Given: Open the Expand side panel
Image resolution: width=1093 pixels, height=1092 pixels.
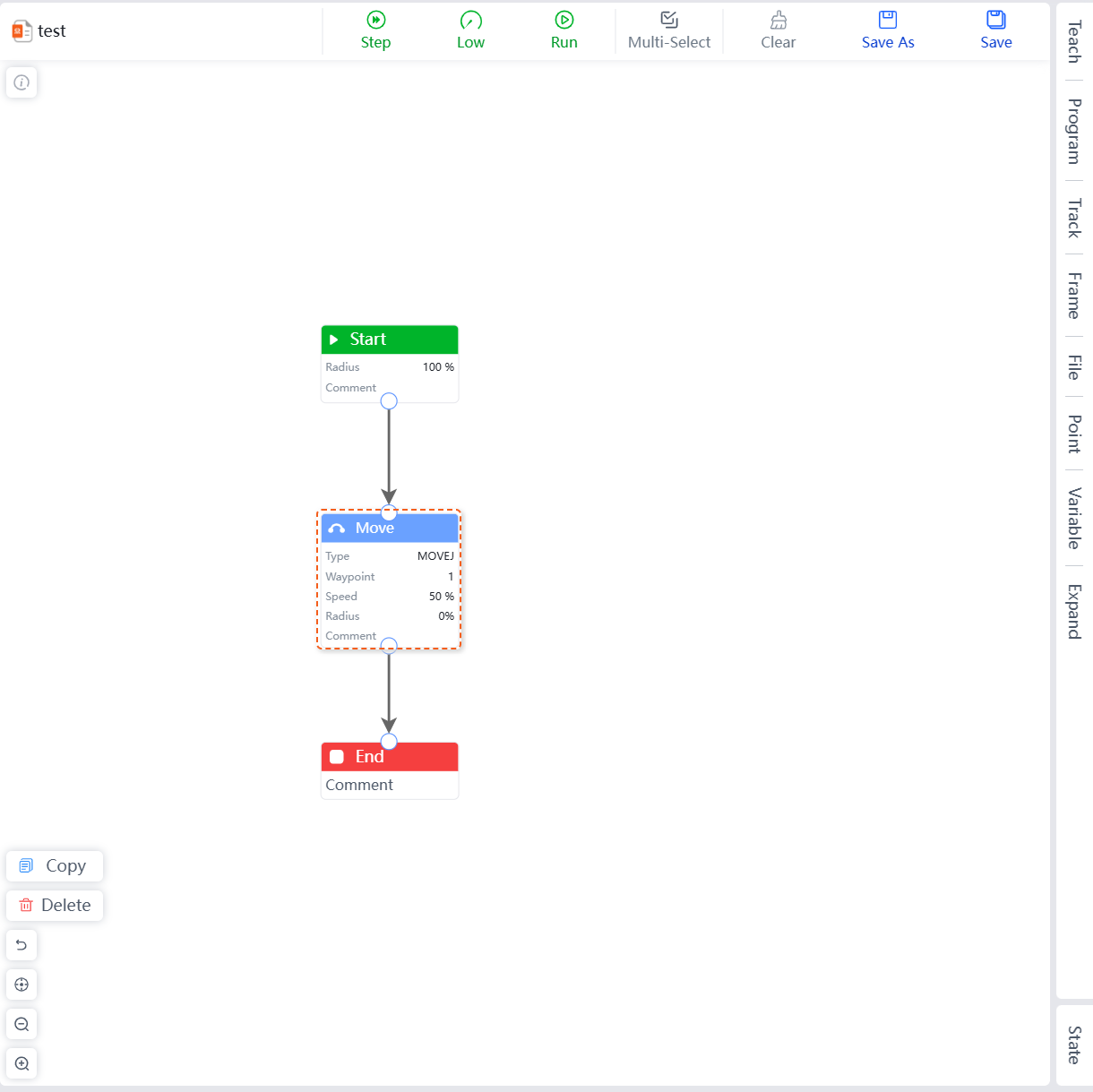Looking at the screenshot, I should tap(1073, 612).
